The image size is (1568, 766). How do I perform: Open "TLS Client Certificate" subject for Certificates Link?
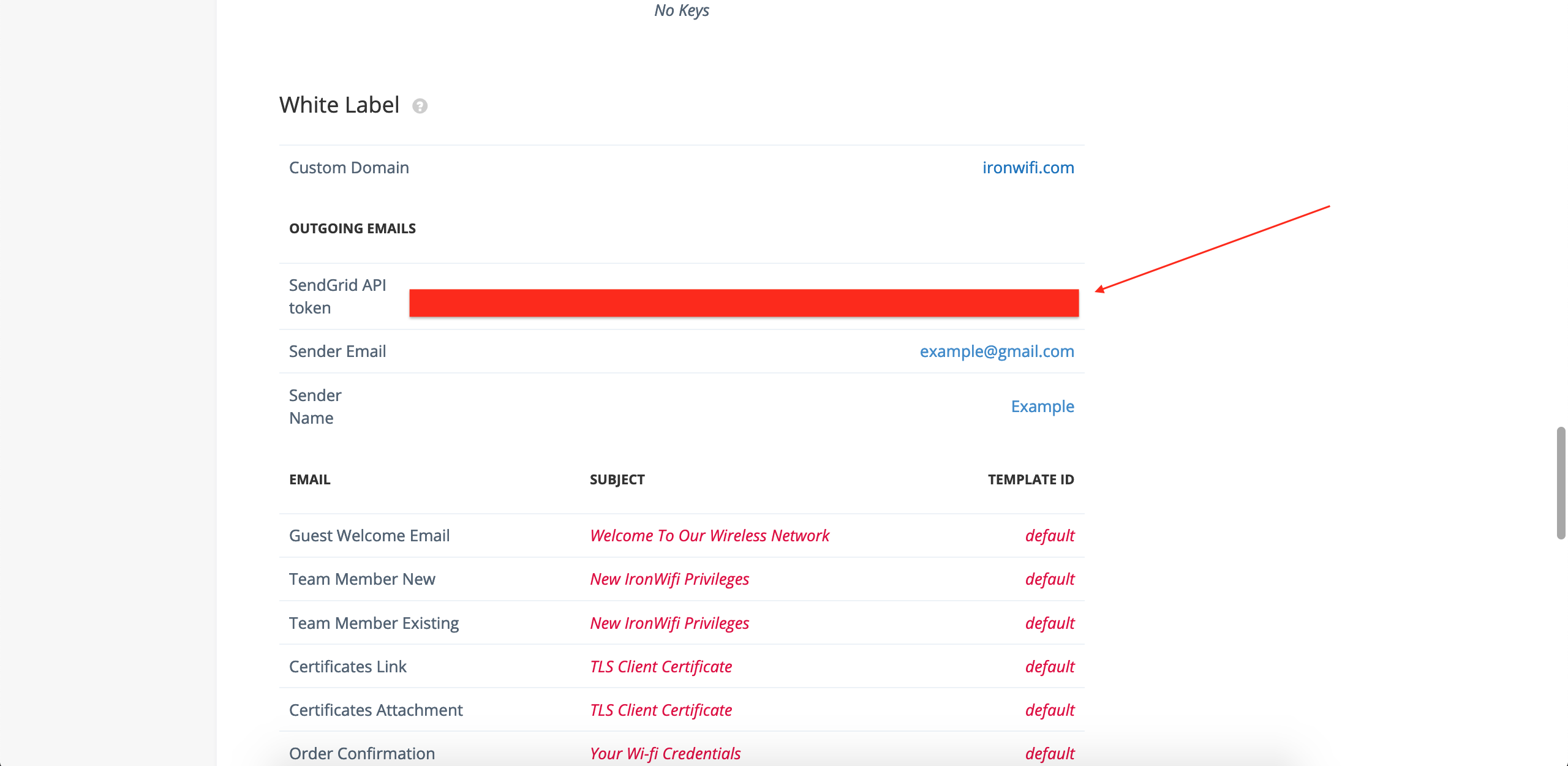660,666
